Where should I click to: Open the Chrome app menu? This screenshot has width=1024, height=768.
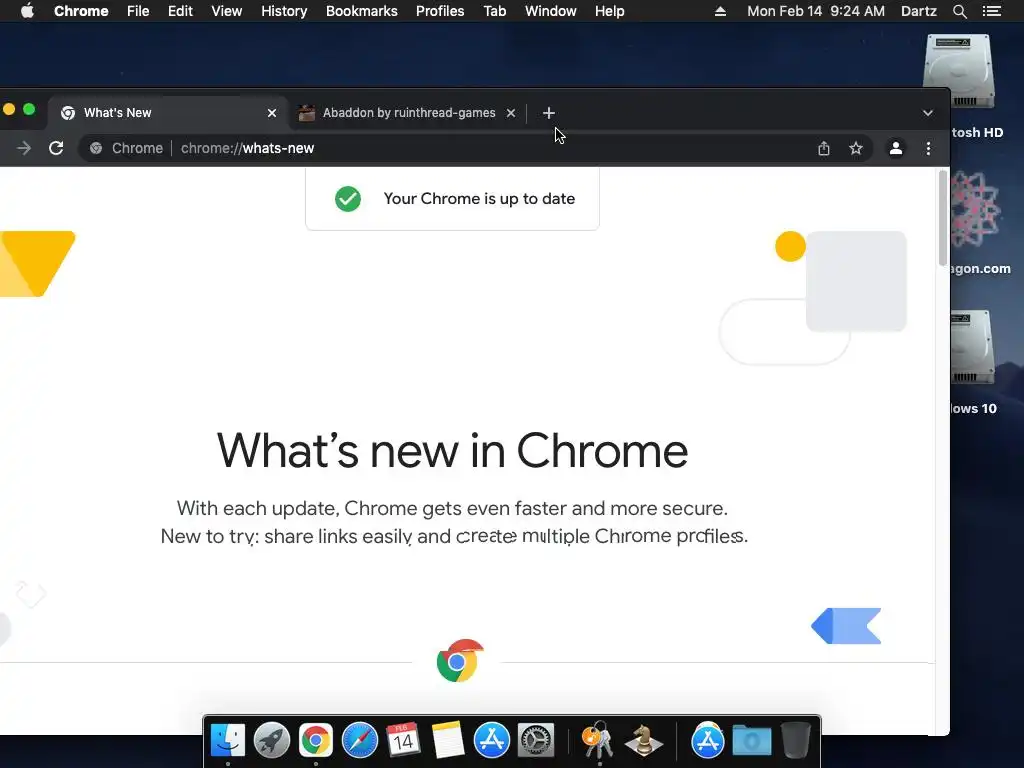tap(81, 11)
